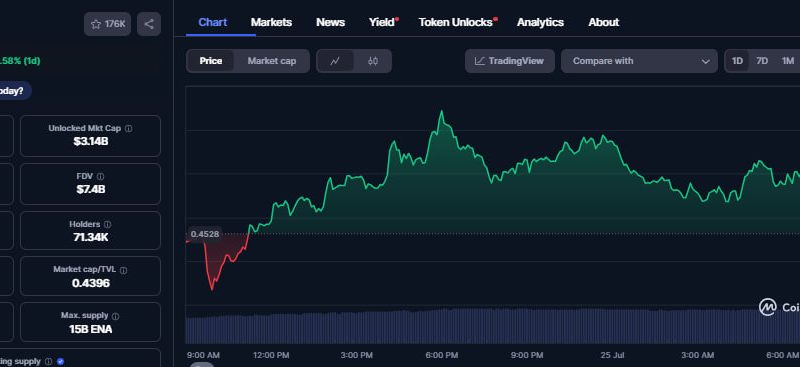Click the Holders info icon
The height and width of the screenshot is (367, 800).
pos(107,225)
